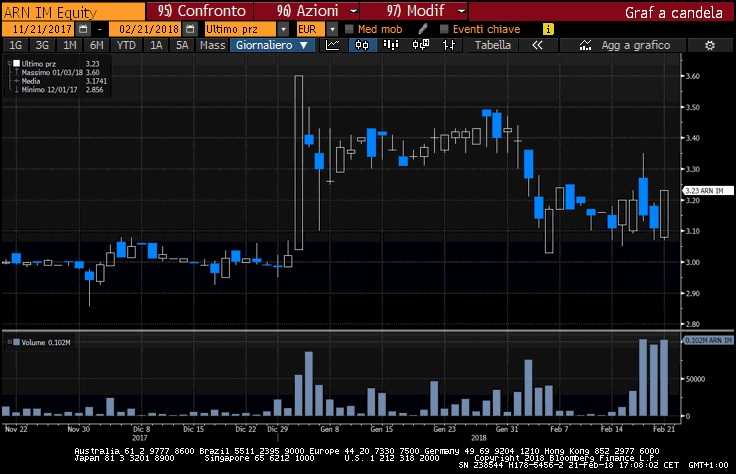The height and width of the screenshot is (474, 736).
Task: Click the Massimo marker icon in legend
Action: click(x=16, y=72)
